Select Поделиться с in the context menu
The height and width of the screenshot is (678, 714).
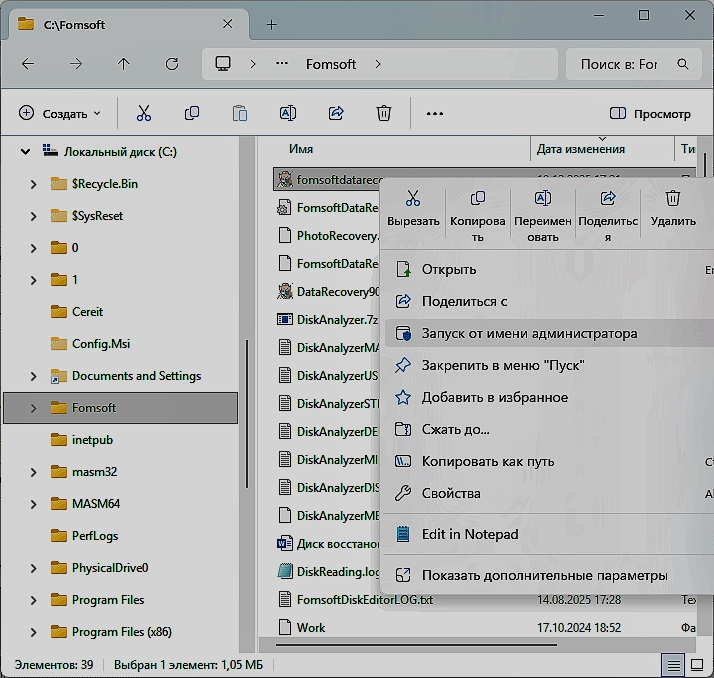coord(551,301)
